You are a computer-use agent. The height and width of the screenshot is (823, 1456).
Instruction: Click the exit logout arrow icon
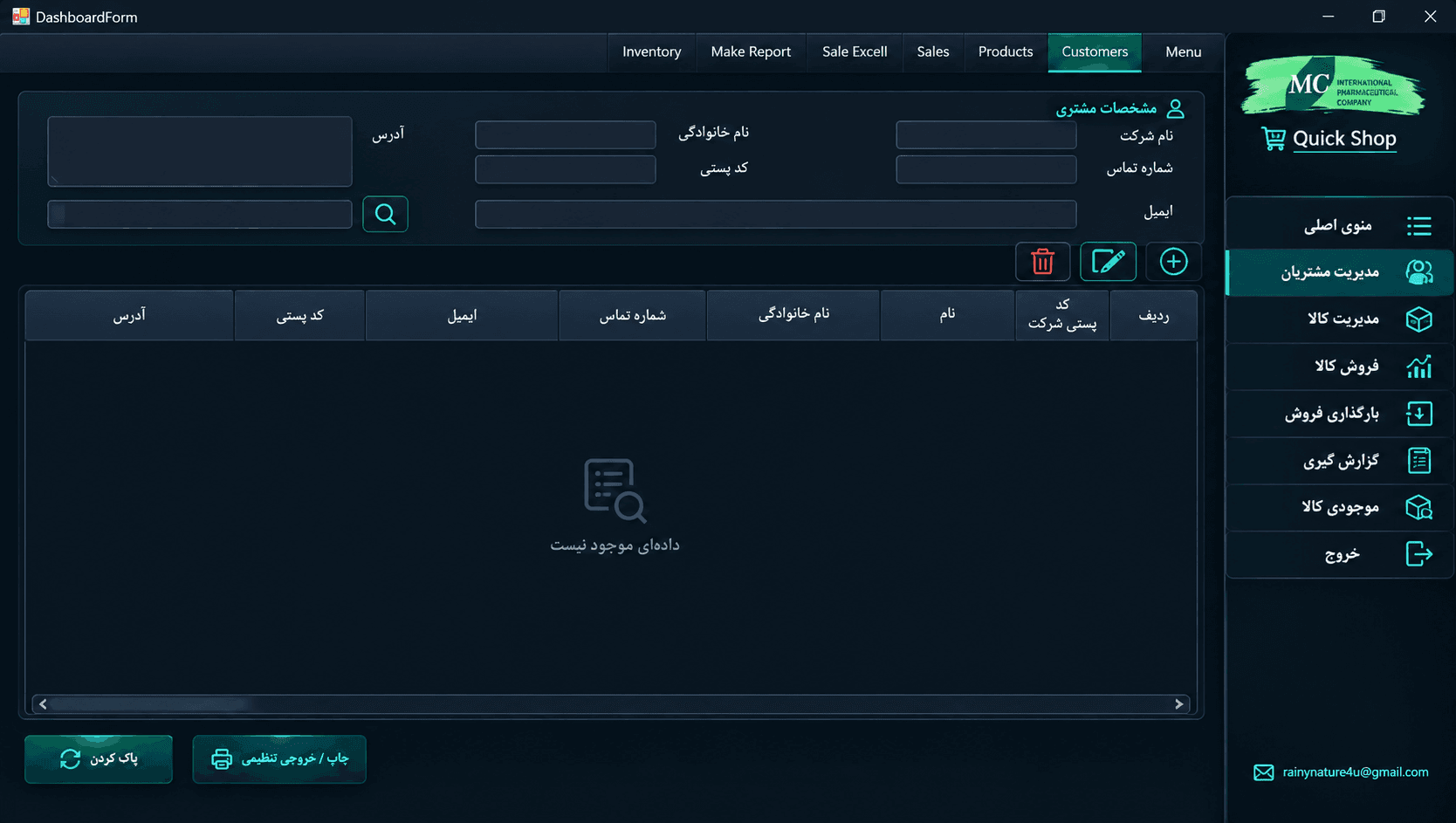point(1419,554)
